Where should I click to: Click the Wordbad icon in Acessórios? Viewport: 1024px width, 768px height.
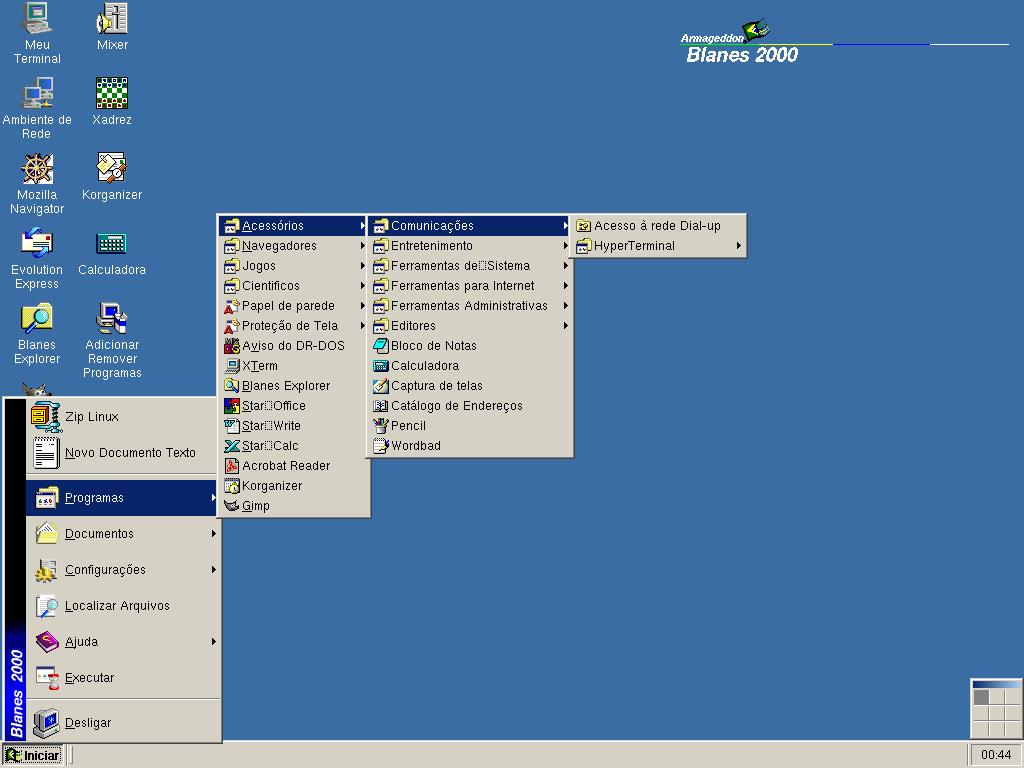point(381,446)
